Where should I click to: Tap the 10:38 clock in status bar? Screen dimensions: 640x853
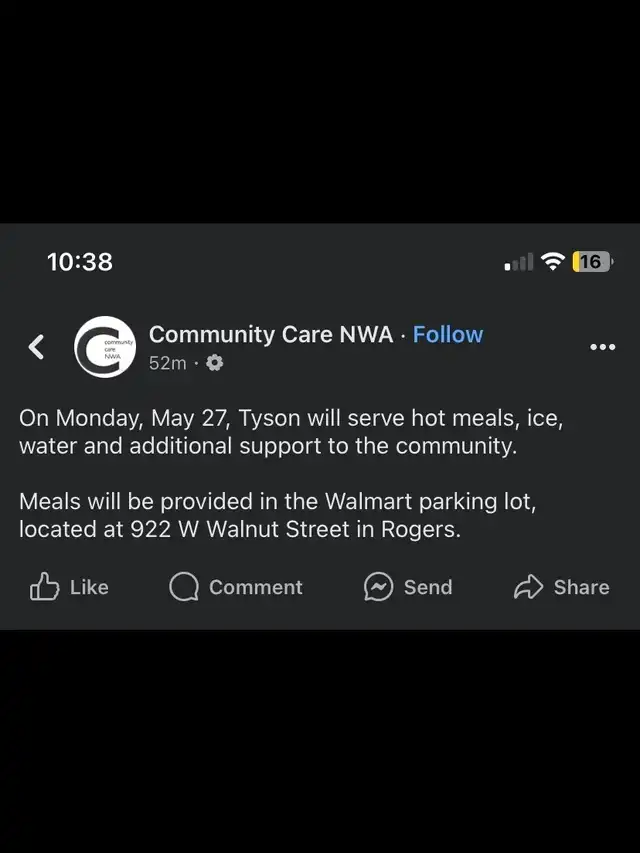(x=80, y=262)
